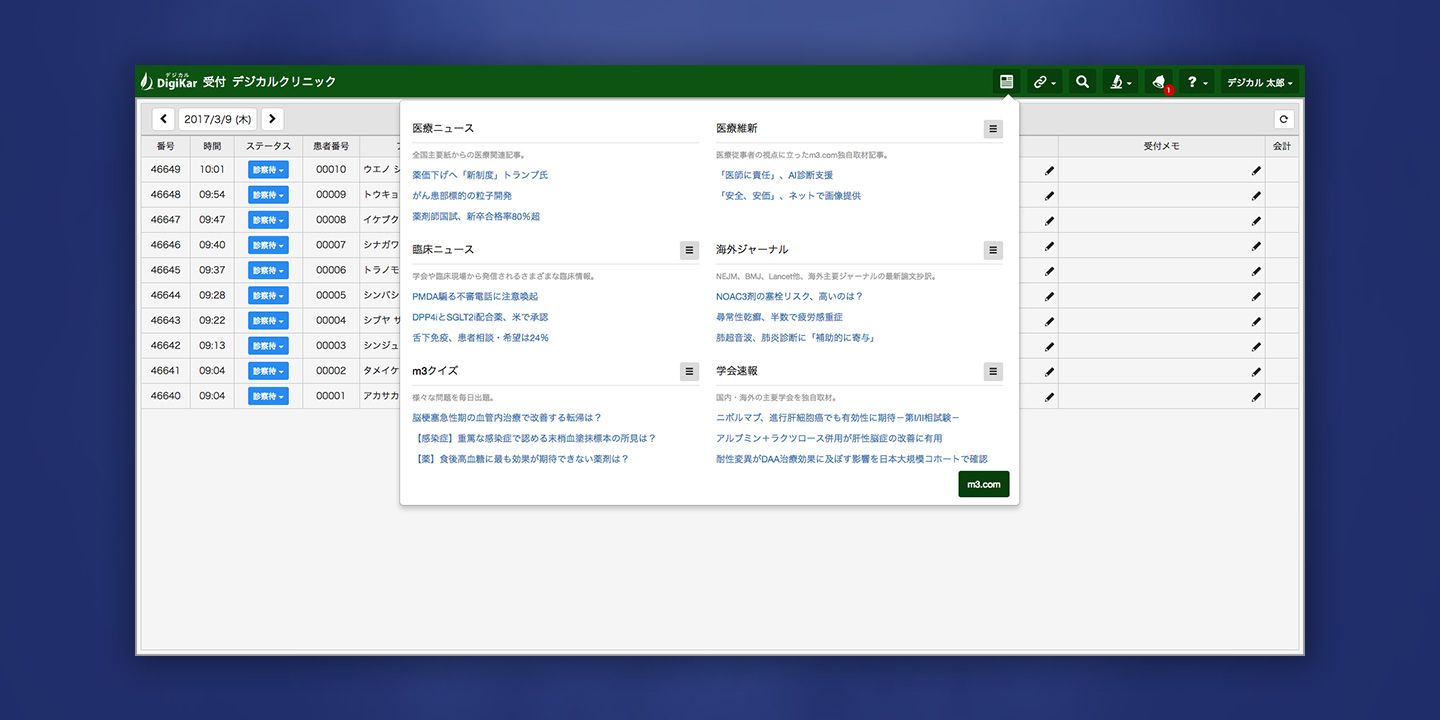This screenshot has width=1440, height=720.
Task: Open link 薬剤師国試、新卒合格率80%超
Action: (476, 217)
